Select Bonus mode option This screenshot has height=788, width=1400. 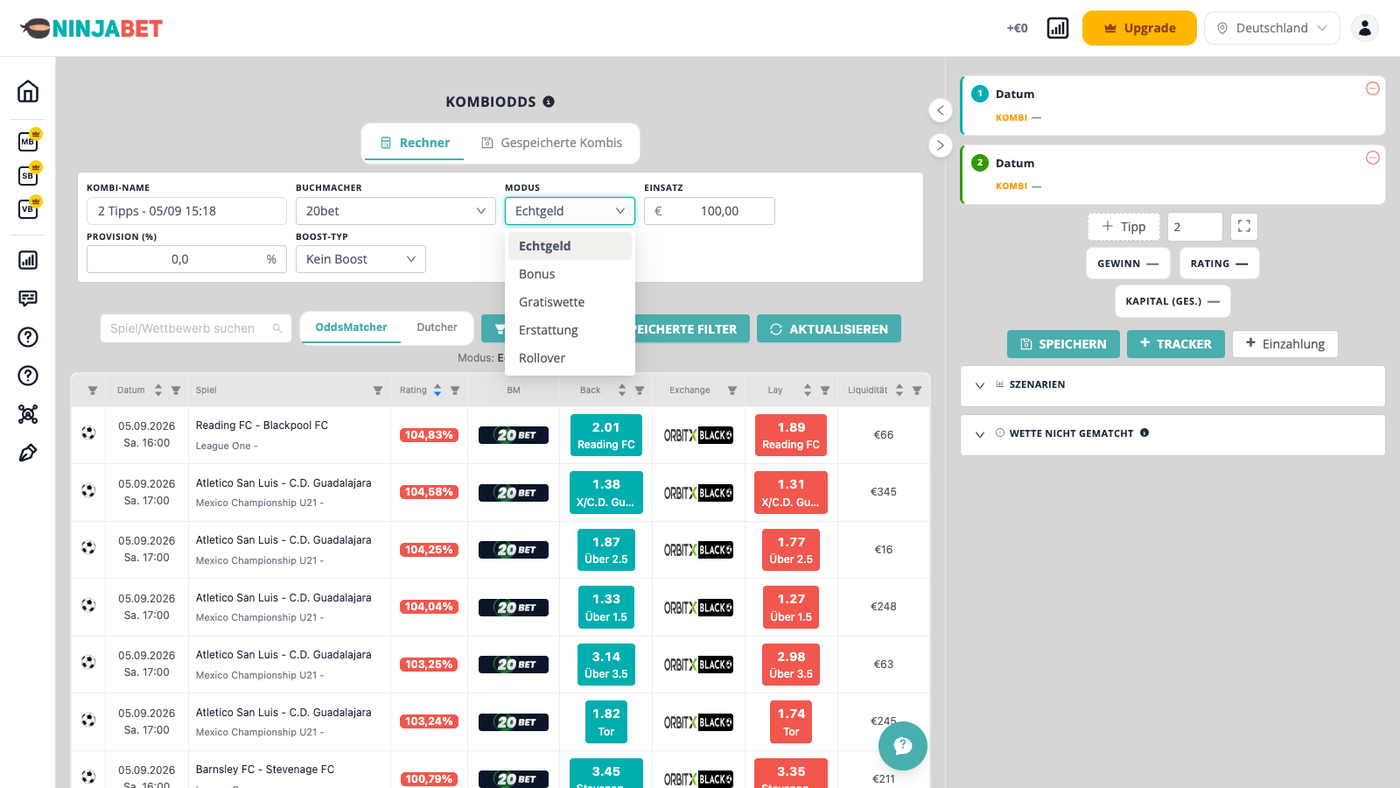pos(570,274)
